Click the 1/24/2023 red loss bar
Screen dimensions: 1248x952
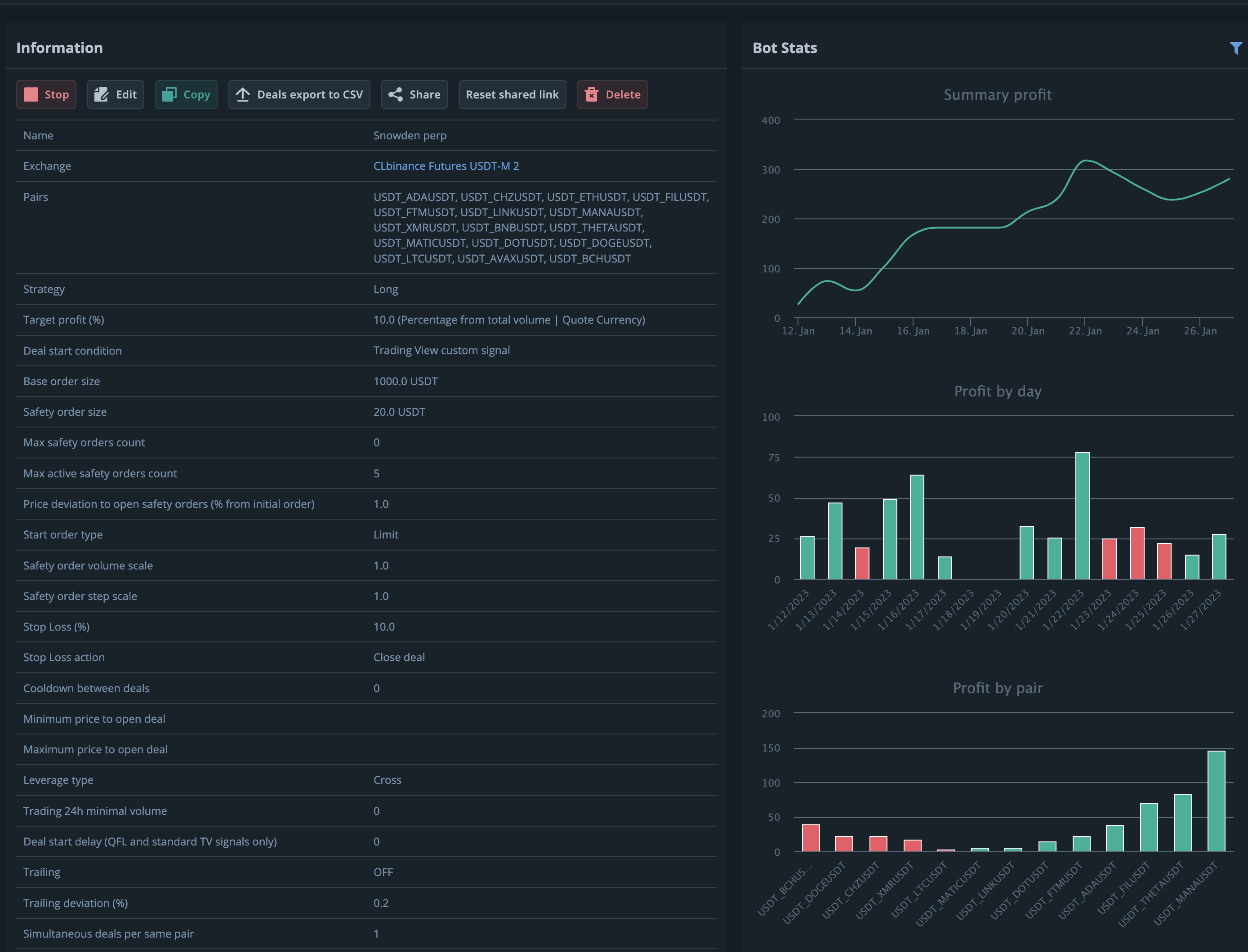click(x=1137, y=553)
